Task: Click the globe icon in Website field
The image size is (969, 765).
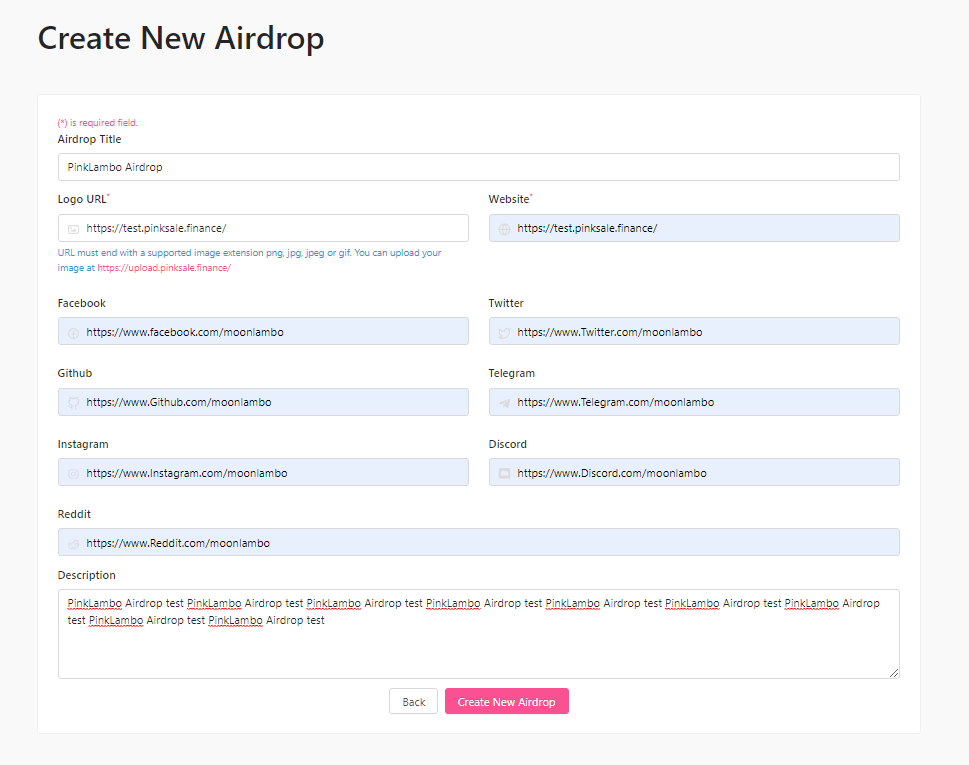Action: (x=504, y=229)
